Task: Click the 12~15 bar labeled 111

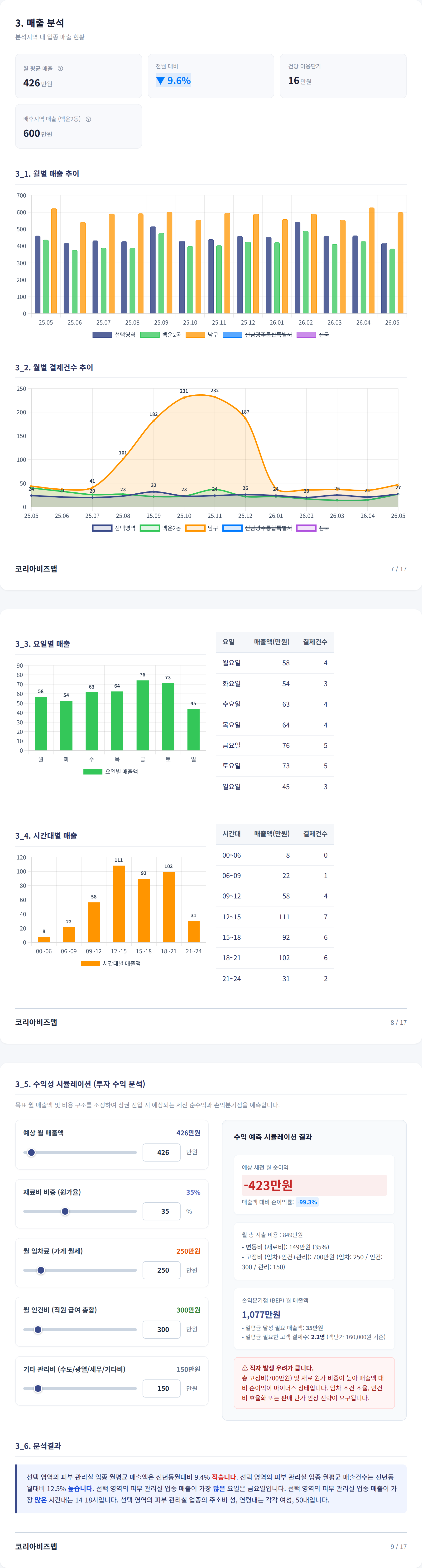Action: click(119, 904)
